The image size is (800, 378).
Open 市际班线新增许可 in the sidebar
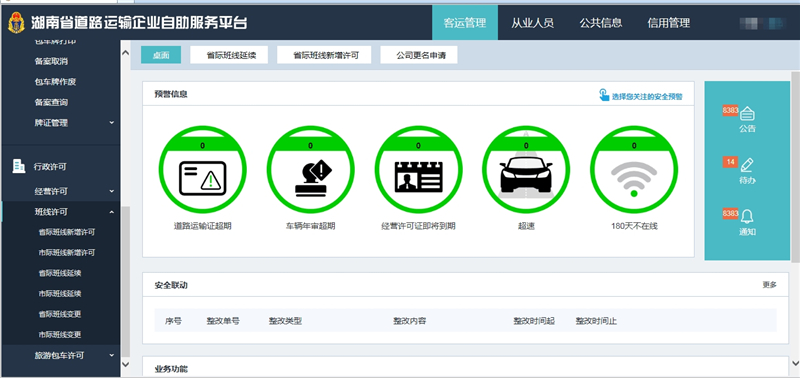pos(67,253)
